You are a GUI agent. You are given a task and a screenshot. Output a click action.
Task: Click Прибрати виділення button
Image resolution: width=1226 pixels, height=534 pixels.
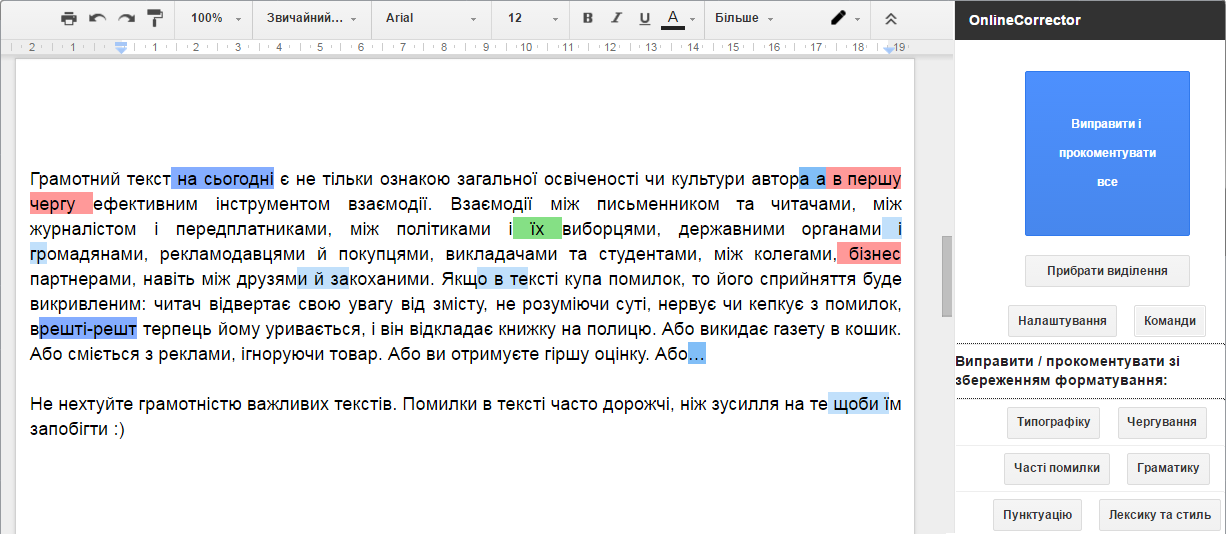click(1107, 271)
